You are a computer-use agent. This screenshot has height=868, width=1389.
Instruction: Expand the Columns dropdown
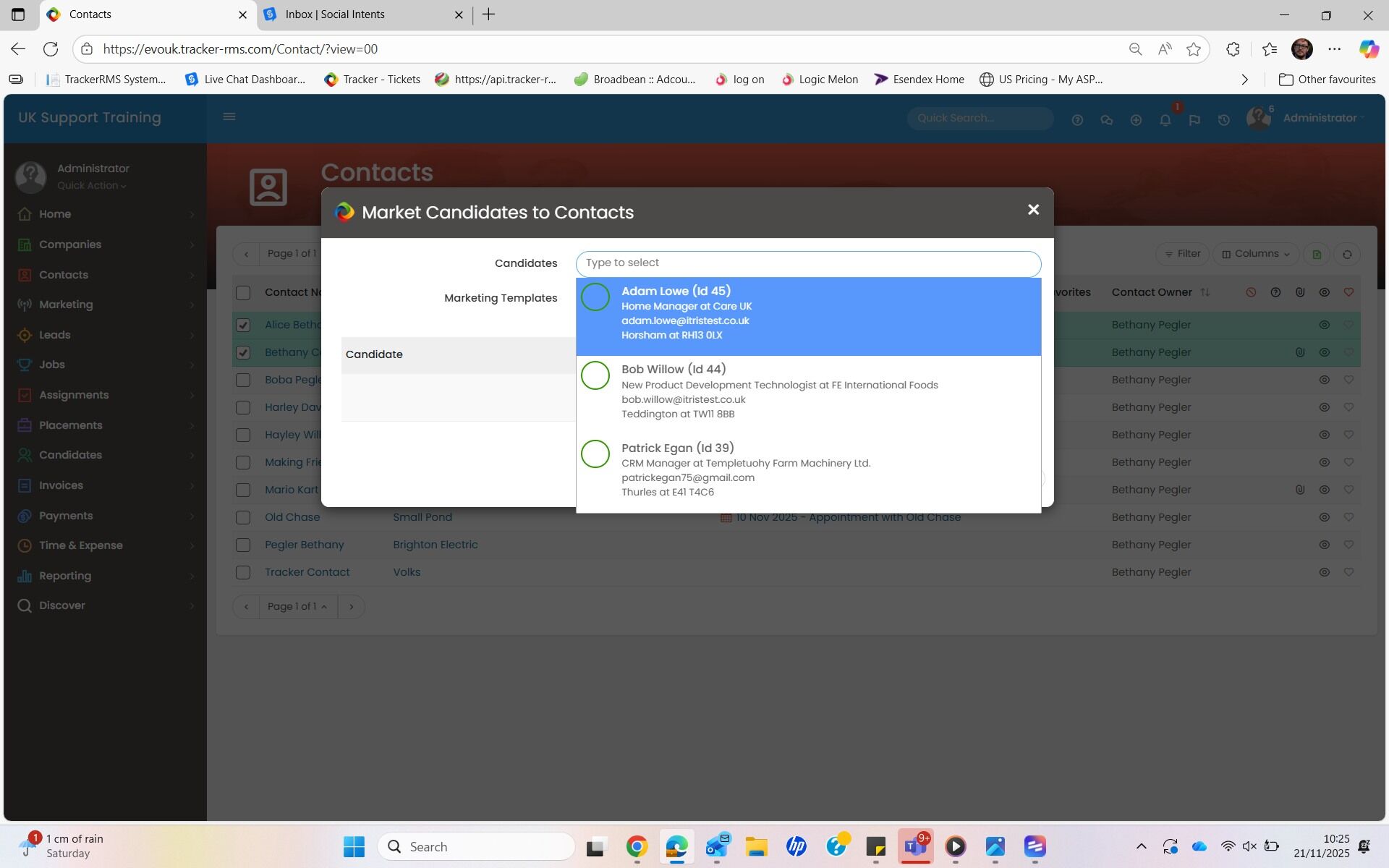(1256, 254)
